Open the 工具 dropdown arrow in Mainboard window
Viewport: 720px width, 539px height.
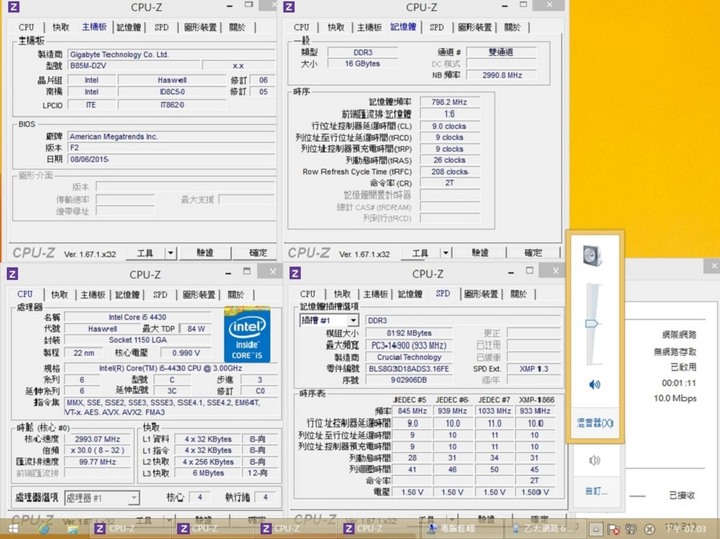[x=170, y=253]
